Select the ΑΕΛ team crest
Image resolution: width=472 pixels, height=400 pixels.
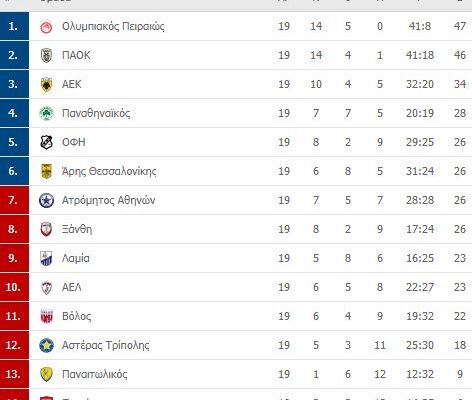[x=46, y=287]
